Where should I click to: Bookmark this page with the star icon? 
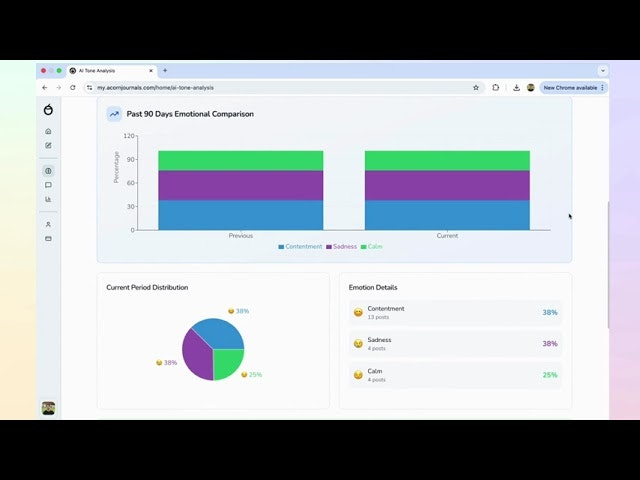[x=476, y=87]
